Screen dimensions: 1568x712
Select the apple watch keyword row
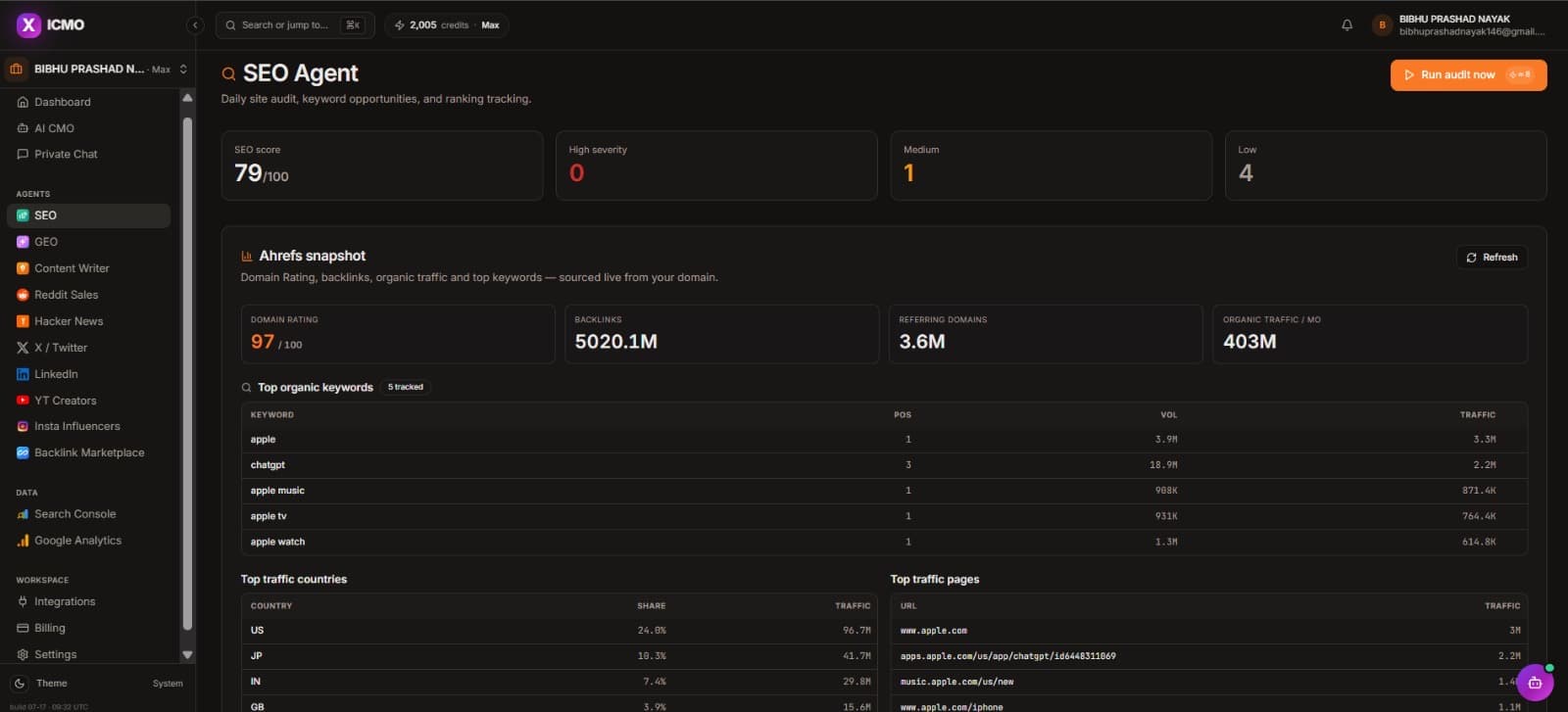click(x=884, y=542)
